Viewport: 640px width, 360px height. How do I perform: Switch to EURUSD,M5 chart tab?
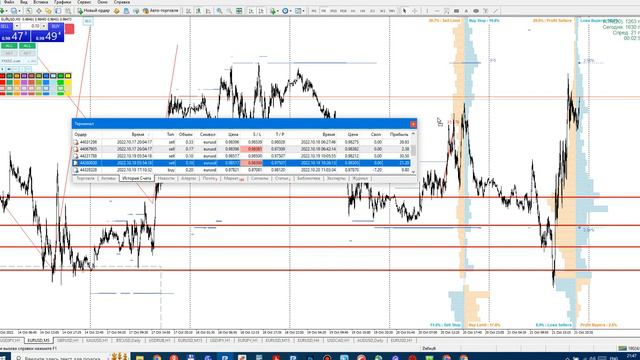tap(38, 340)
